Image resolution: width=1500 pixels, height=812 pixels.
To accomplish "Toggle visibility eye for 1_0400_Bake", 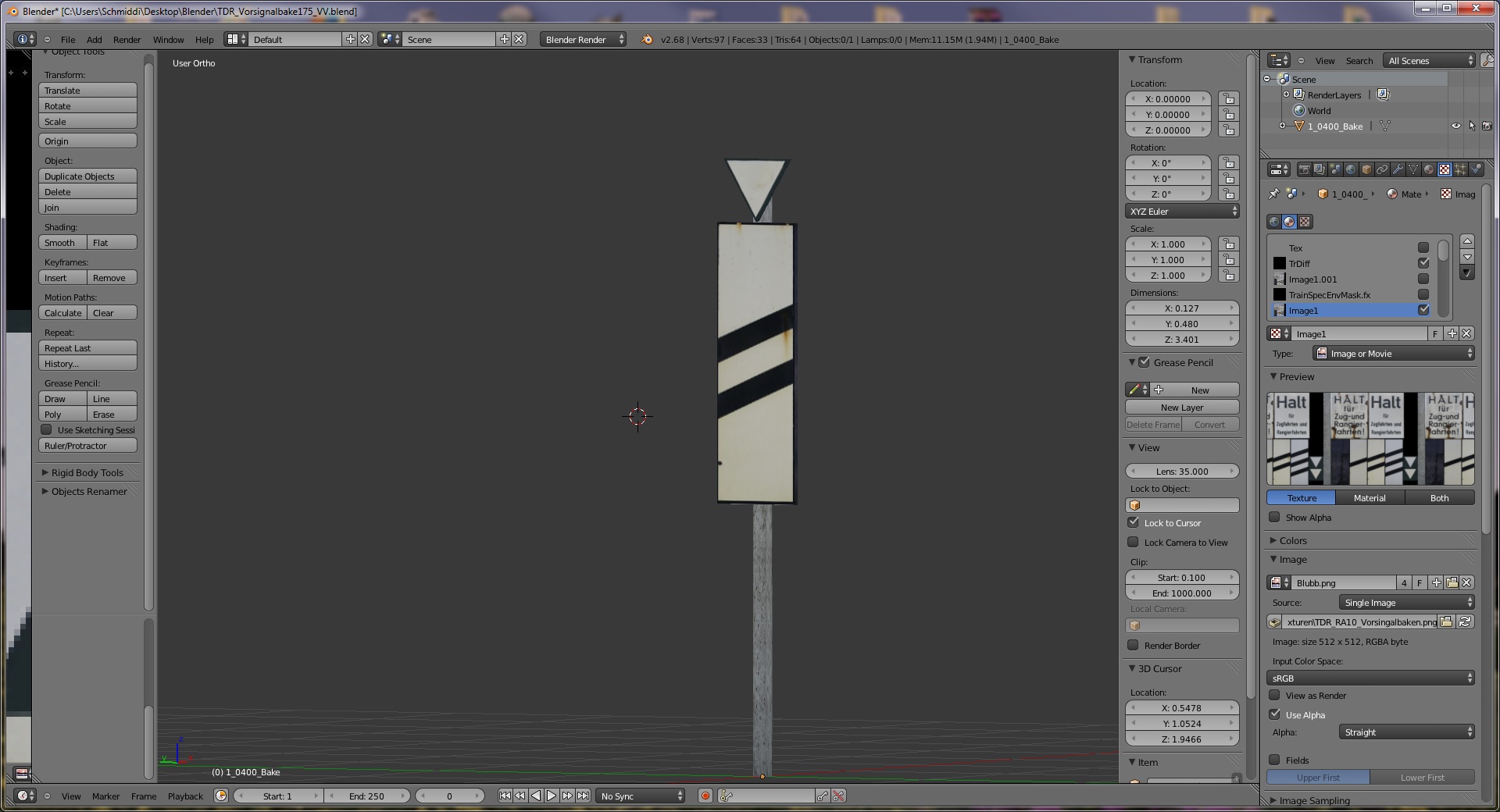I will pos(1455,126).
